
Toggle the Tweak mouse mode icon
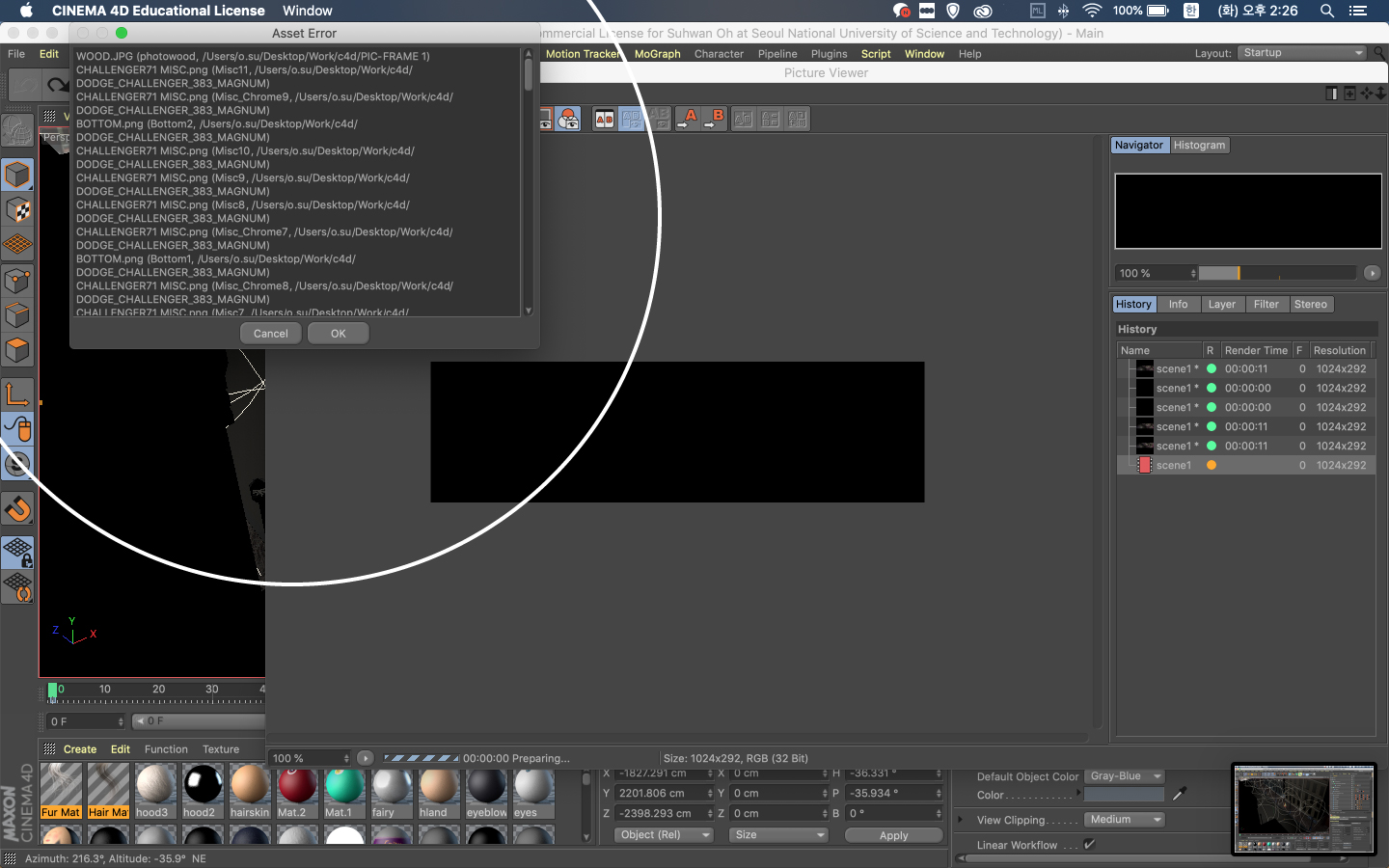point(17,428)
